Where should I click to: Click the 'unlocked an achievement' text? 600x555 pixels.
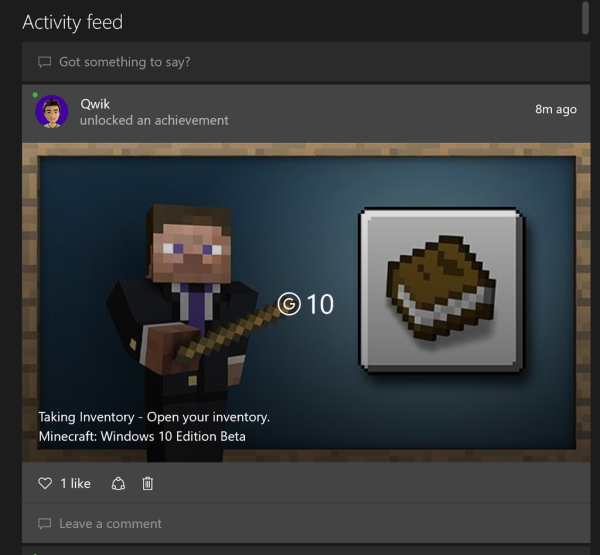(154, 120)
